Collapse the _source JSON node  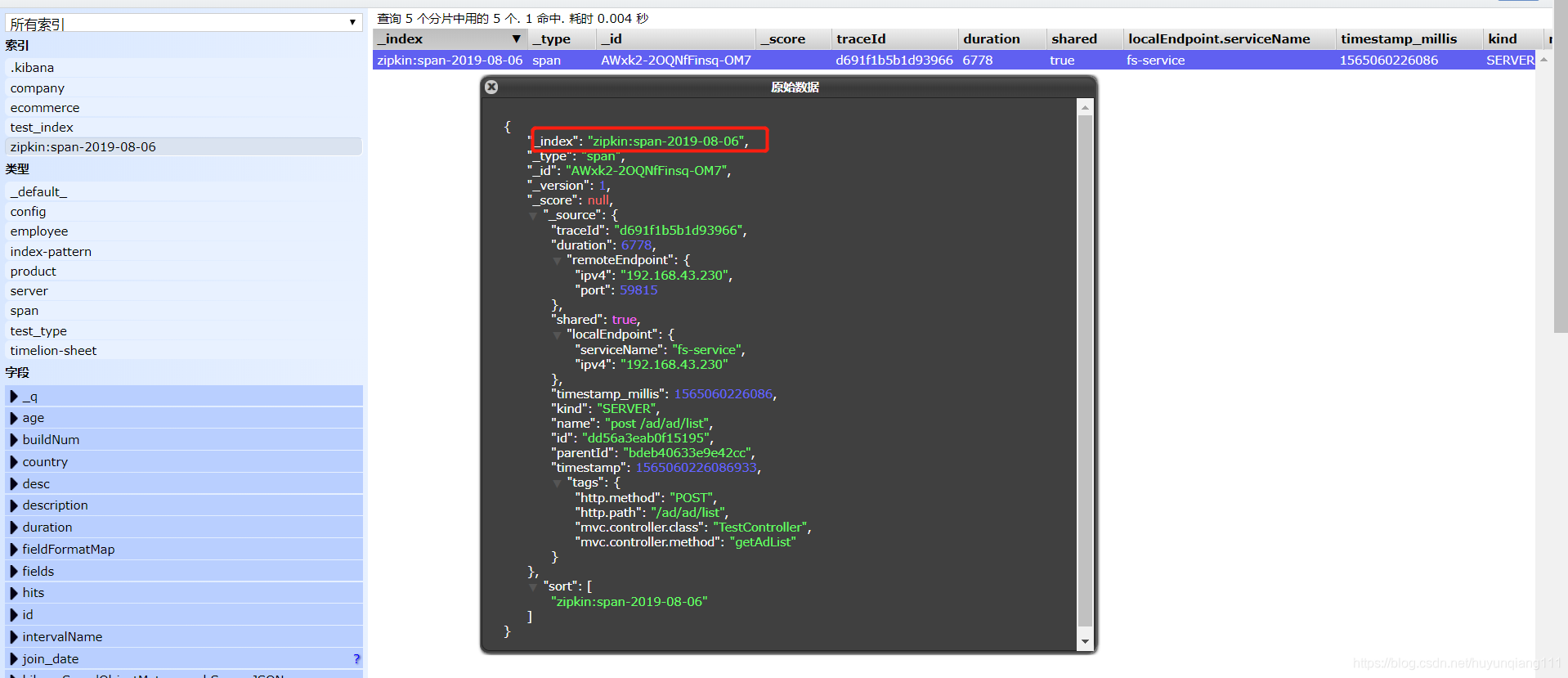534,216
